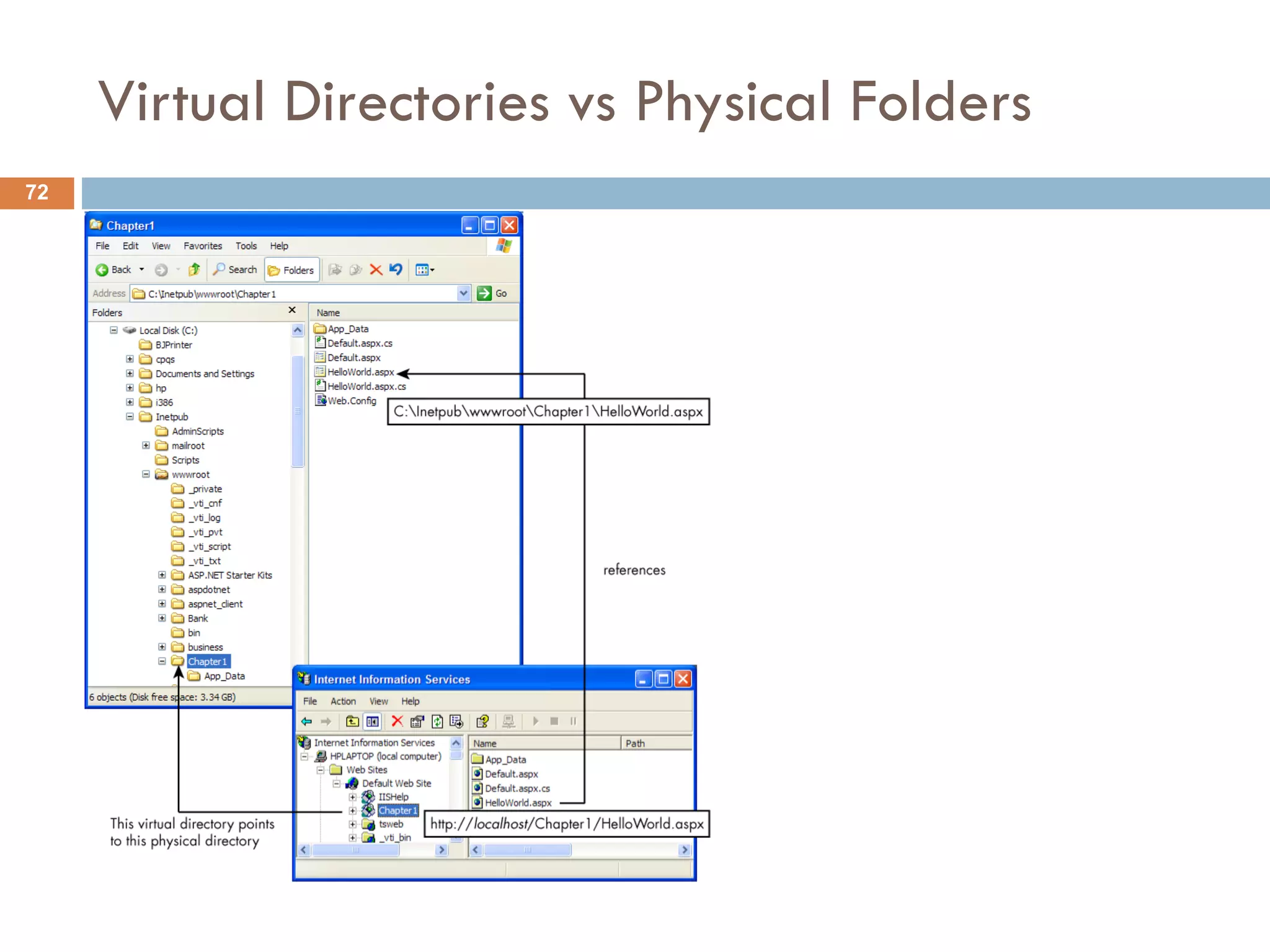Viewport: 1270px width, 952px height.
Task: Click IIS Export List toolbar icon
Action: point(456,721)
